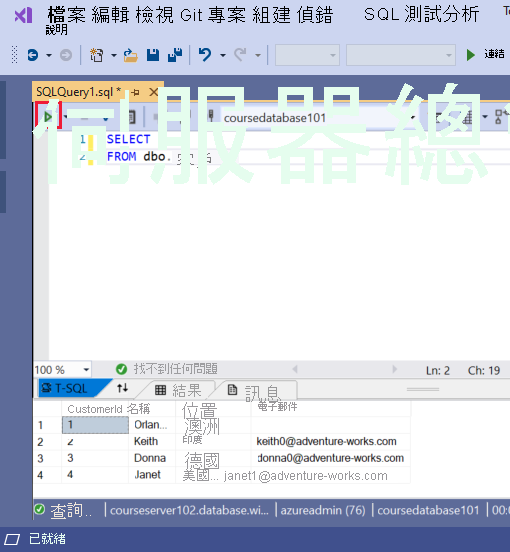Open the 測試 menu
Image resolution: width=510 pixels, height=552 pixels.
[422, 15]
